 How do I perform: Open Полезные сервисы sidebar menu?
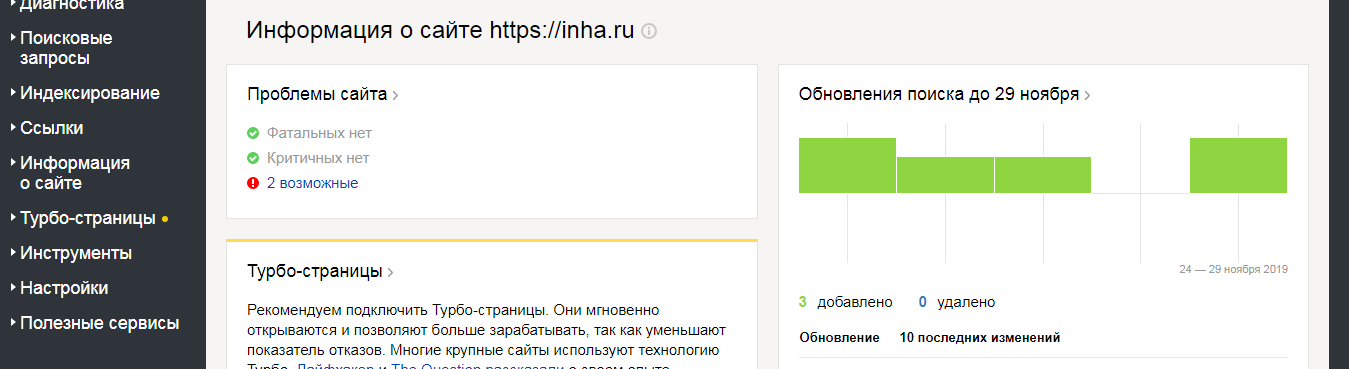(x=95, y=323)
